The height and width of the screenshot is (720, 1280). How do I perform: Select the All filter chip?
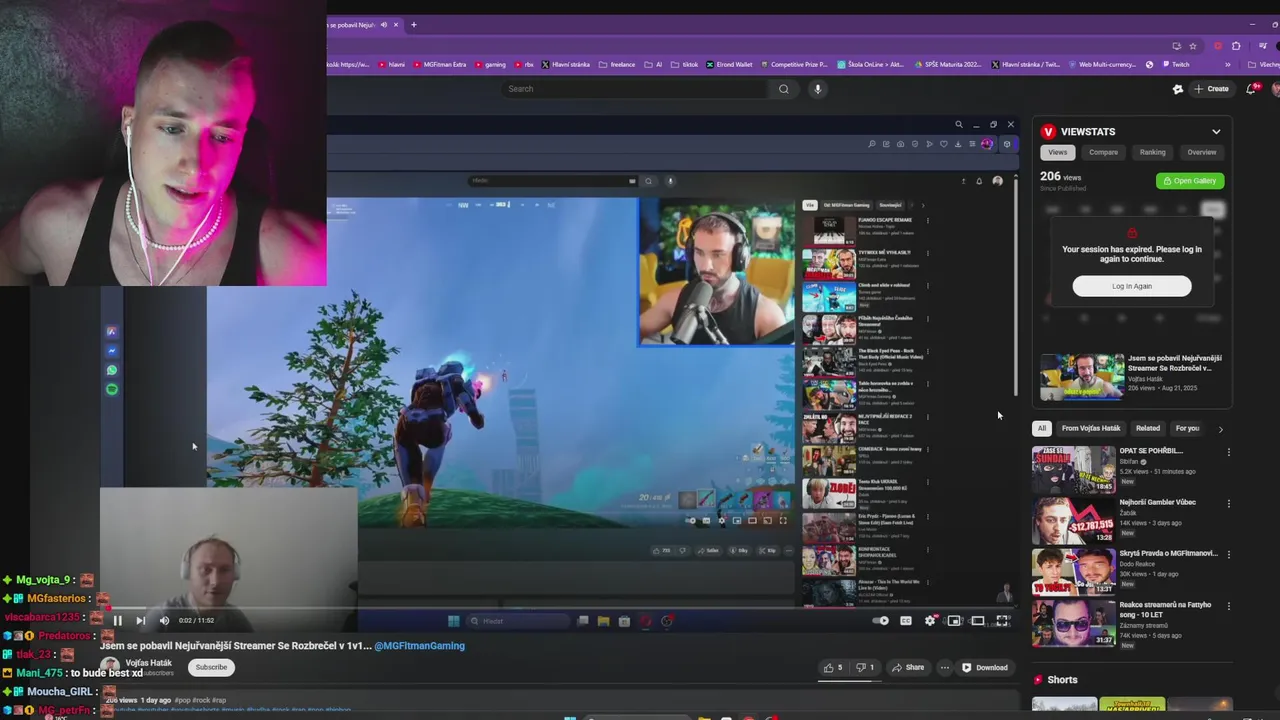[x=1041, y=428]
